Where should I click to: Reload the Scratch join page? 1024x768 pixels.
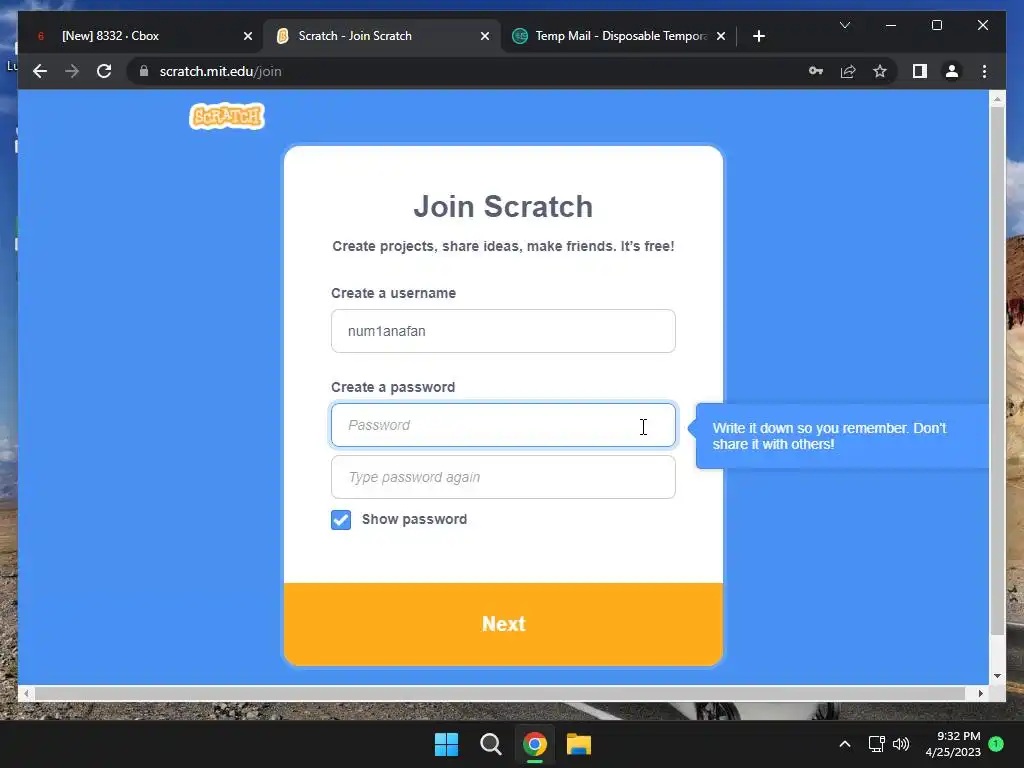104,71
